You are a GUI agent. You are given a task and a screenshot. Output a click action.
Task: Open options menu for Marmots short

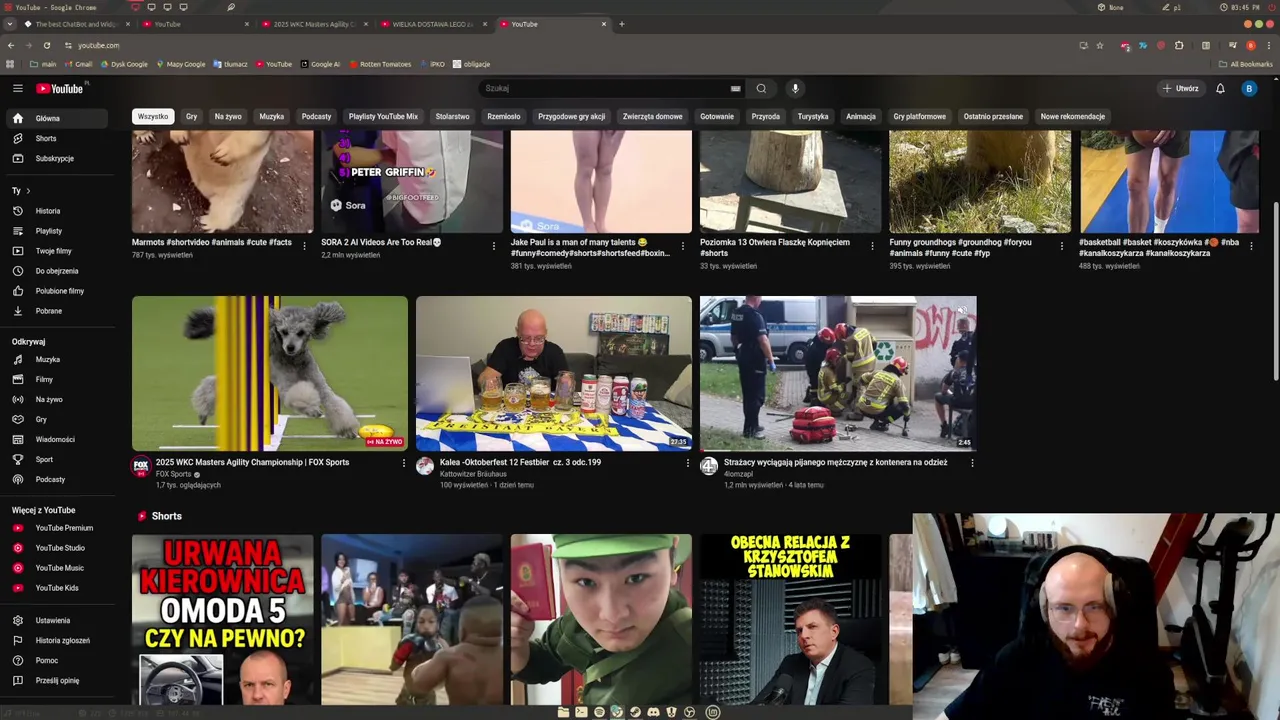coord(305,246)
